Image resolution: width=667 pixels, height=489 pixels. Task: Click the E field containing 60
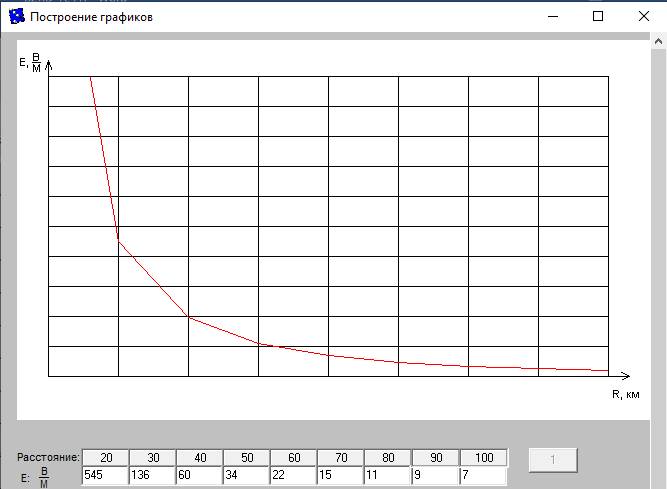[200, 475]
